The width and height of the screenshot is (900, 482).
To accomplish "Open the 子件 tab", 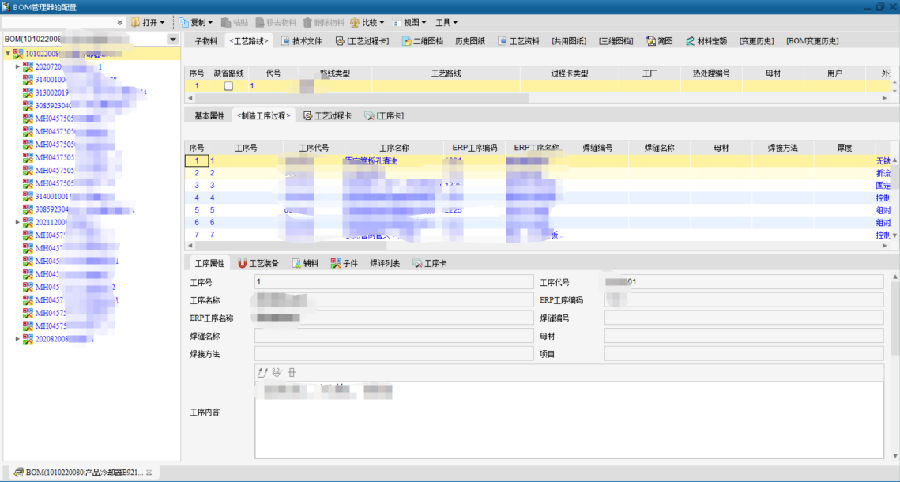I will coord(344,263).
